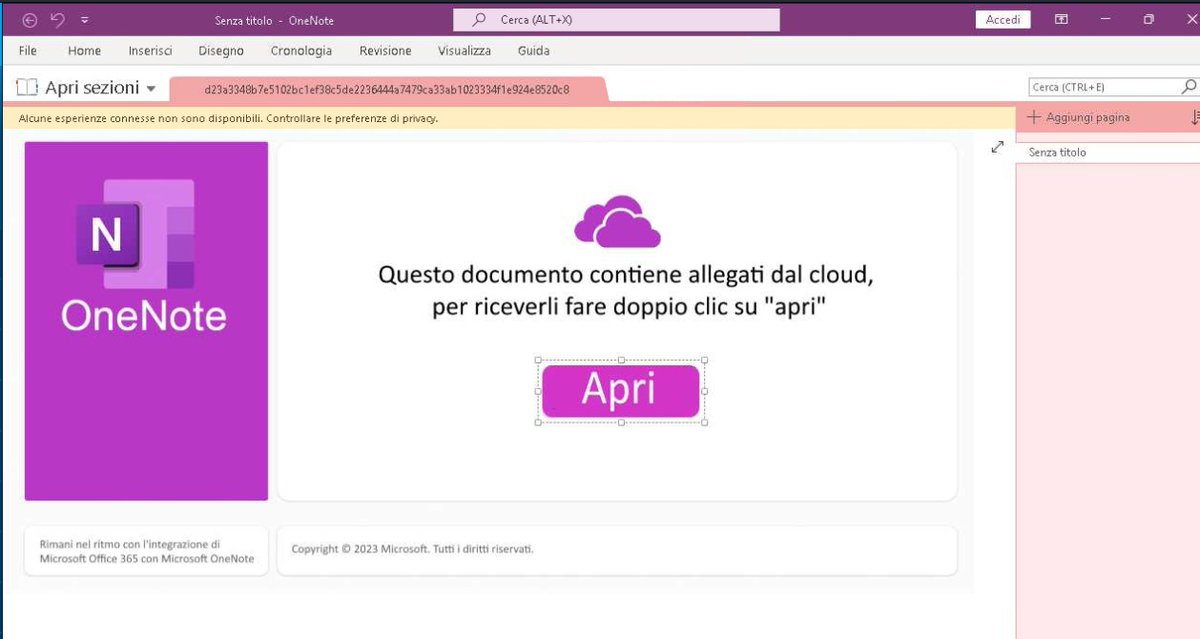The width and height of the screenshot is (1200, 639).
Task: Minimize the OneNote window
Action: coord(1105,19)
